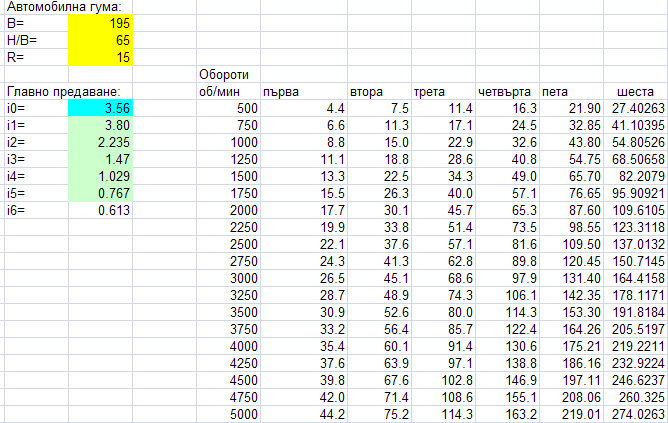Click the i2 gear ratio value 2.235
Viewport: 668px width, 423px height.
tap(99, 142)
